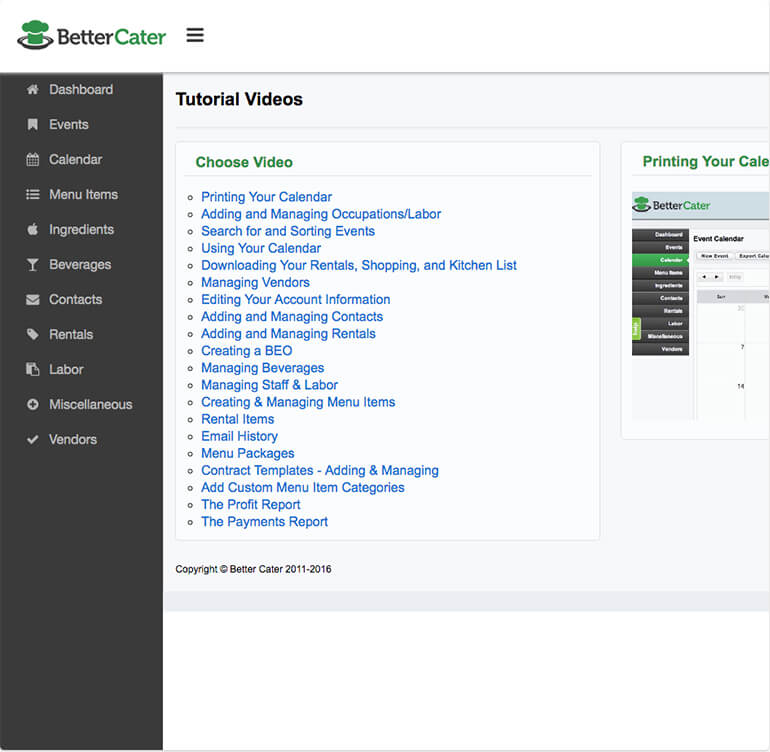Open Search for and Sorting Events video
The height and width of the screenshot is (752, 770).
(x=288, y=231)
